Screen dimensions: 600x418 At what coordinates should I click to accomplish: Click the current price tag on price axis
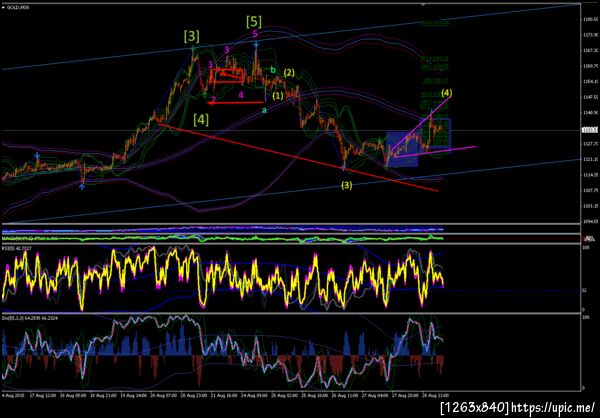click(589, 130)
